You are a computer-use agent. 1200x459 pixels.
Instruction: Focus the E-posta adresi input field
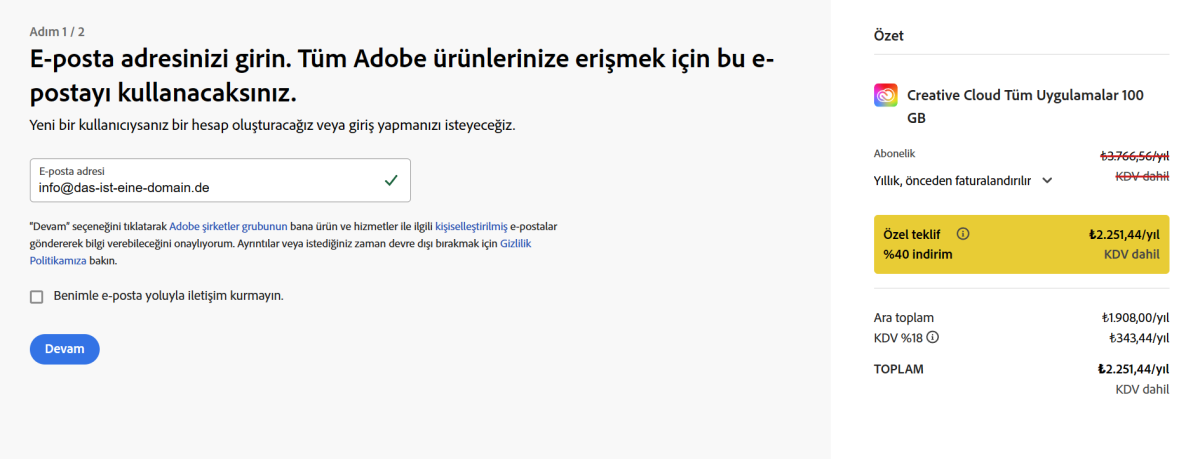coord(220,180)
